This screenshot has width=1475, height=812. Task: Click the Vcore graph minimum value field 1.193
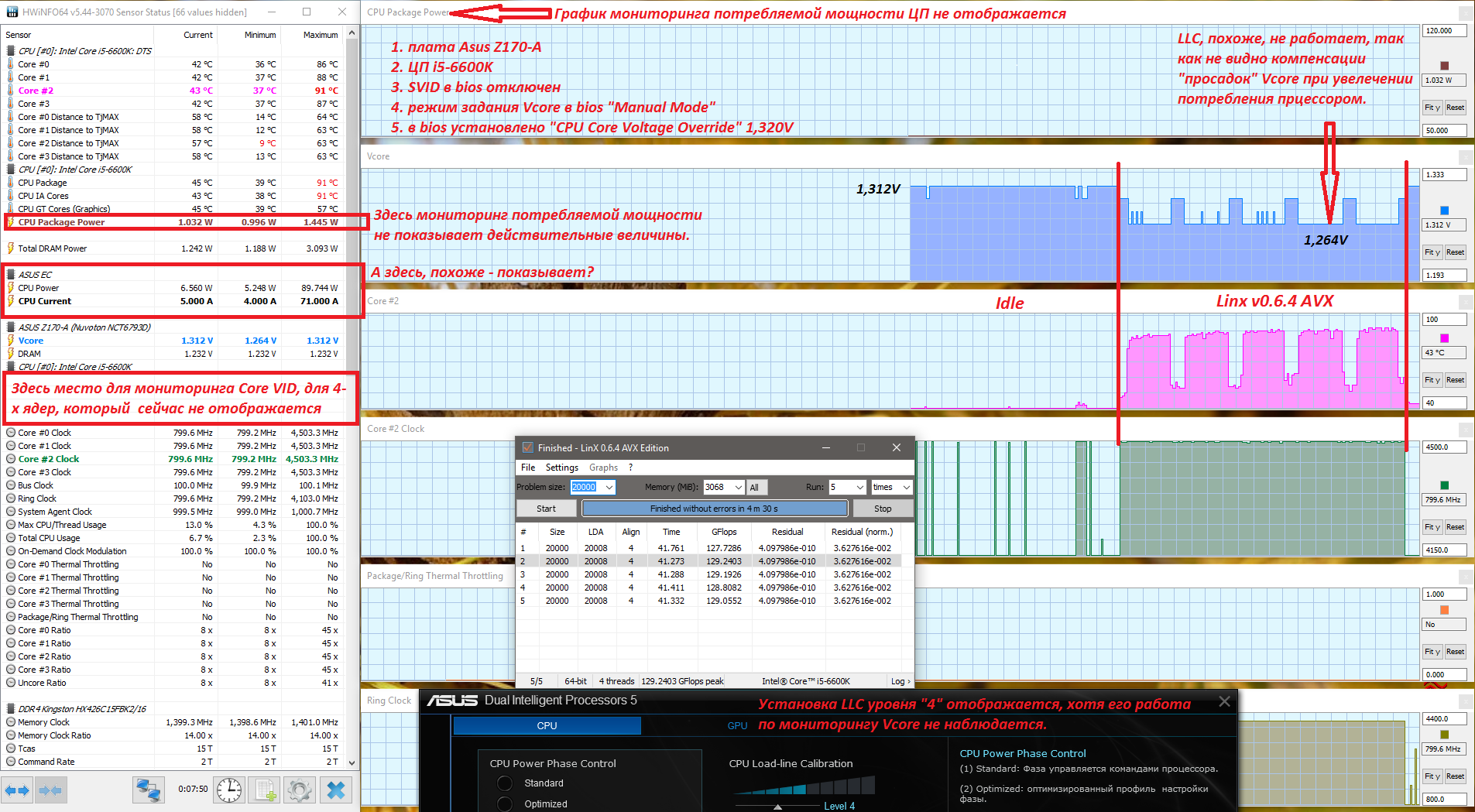1444,276
